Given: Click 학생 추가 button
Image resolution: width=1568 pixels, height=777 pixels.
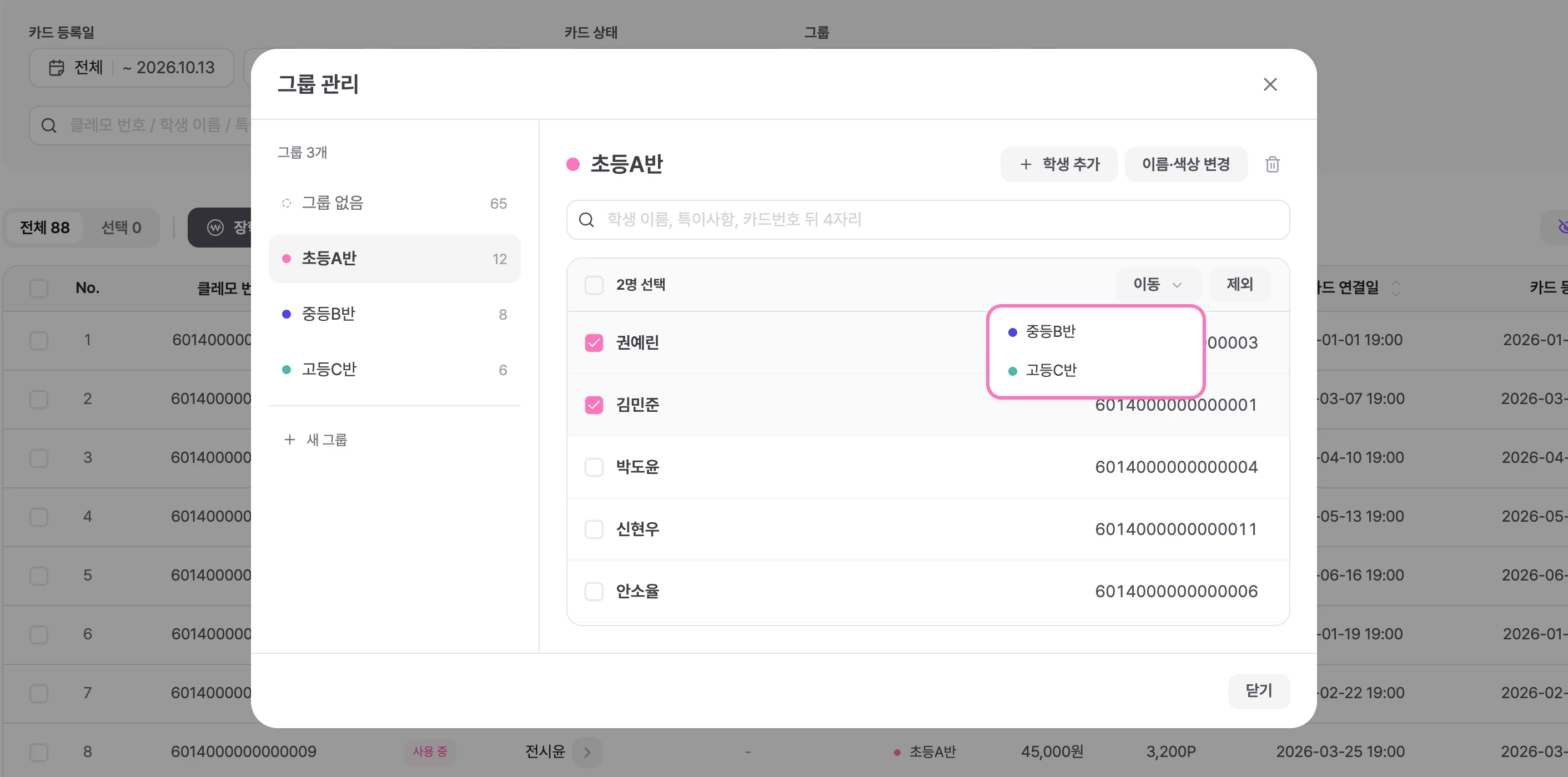Looking at the screenshot, I should pos(1058,164).
